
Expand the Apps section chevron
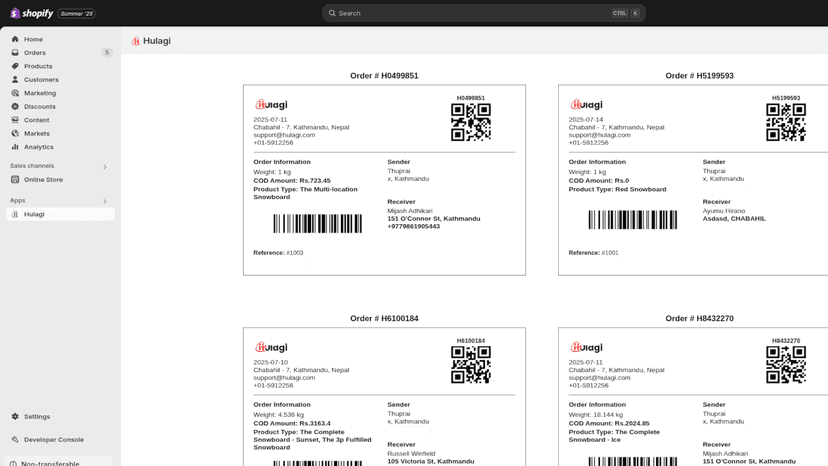(105, 201)
